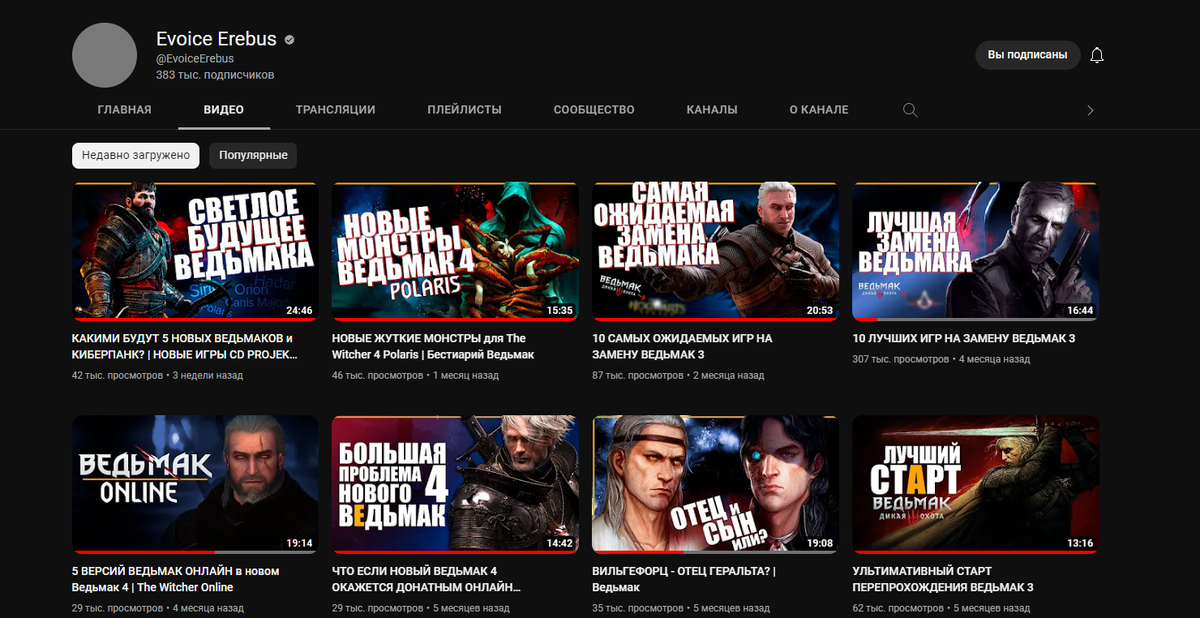Click the Evoice Erebus channel name
Image resolution: width=1200 pixels, height=618 pixels.
[216, 39]
